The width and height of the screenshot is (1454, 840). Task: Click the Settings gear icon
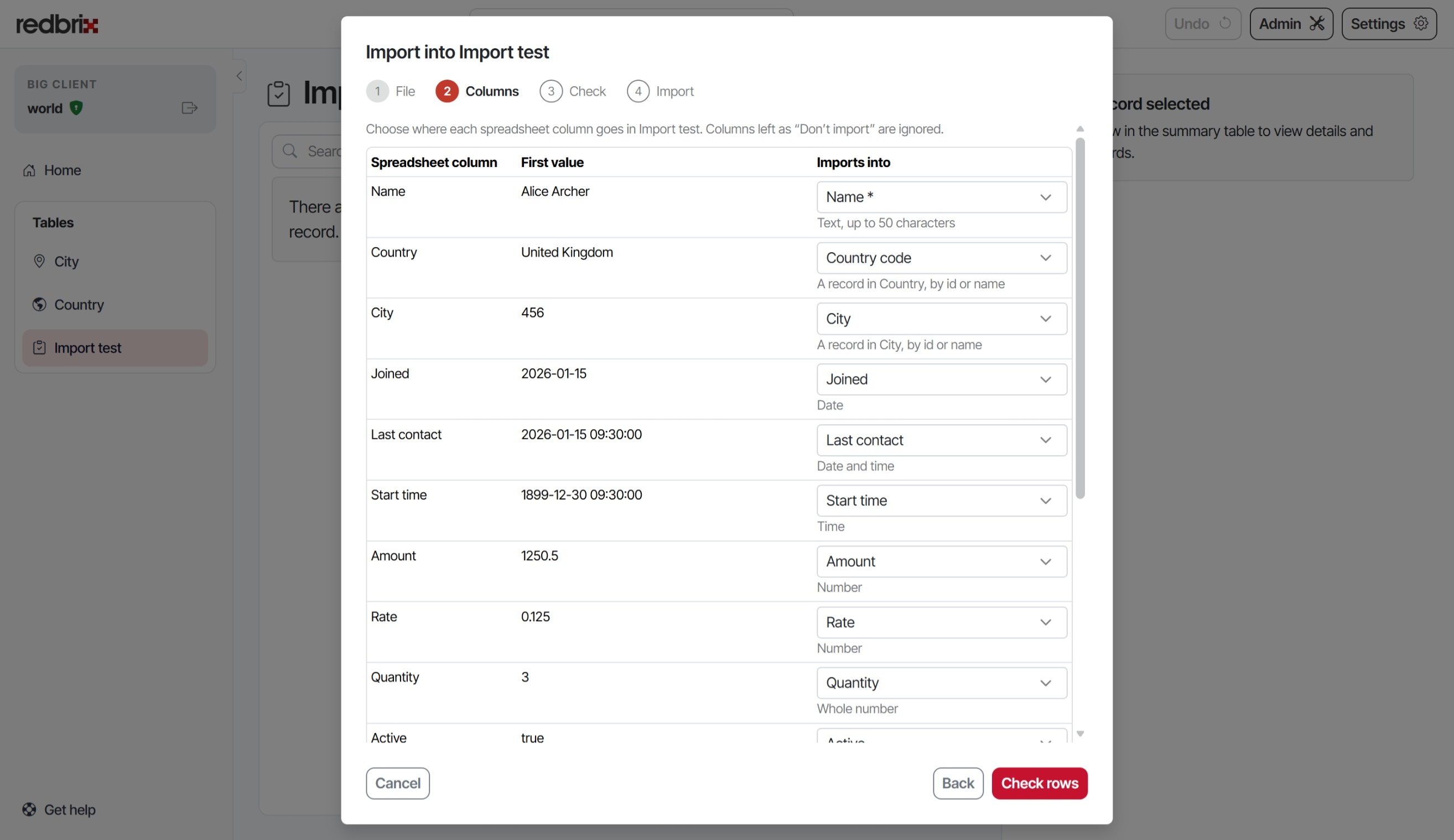click(1421, 24)
